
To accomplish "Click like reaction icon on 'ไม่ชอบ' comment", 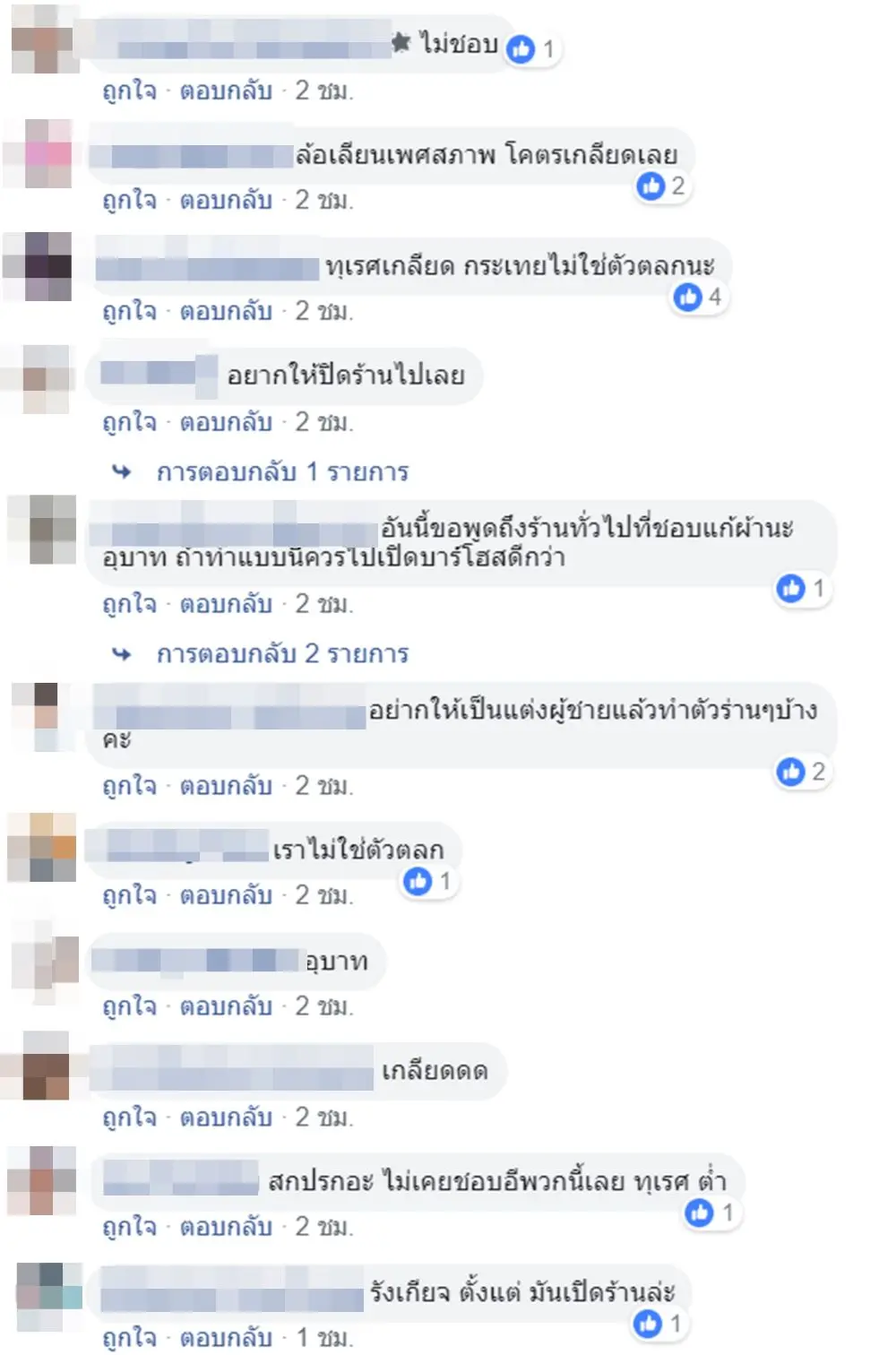I will click(x=521, y=48).
